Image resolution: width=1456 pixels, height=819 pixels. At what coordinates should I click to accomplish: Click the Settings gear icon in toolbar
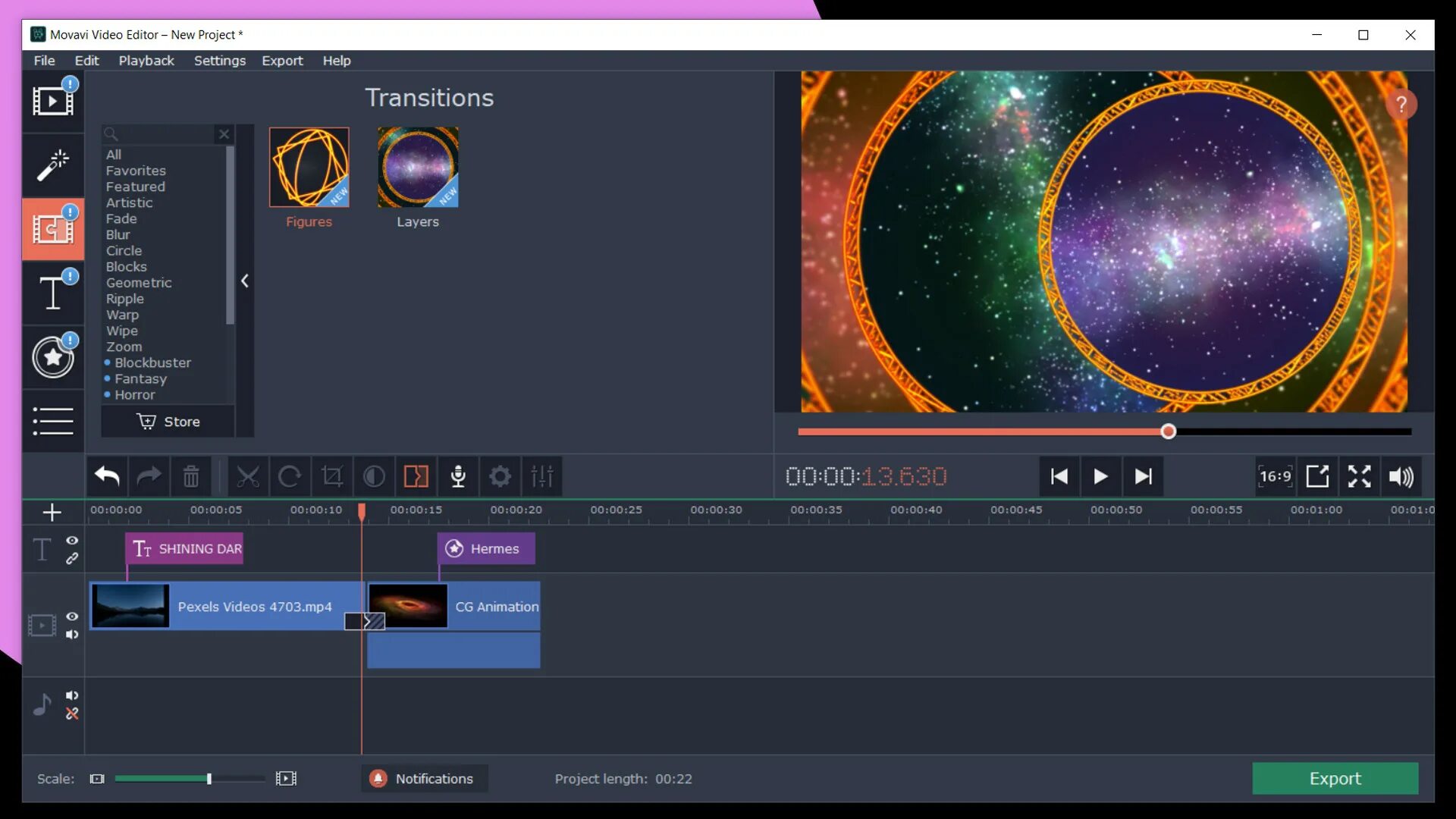point(500,476)
